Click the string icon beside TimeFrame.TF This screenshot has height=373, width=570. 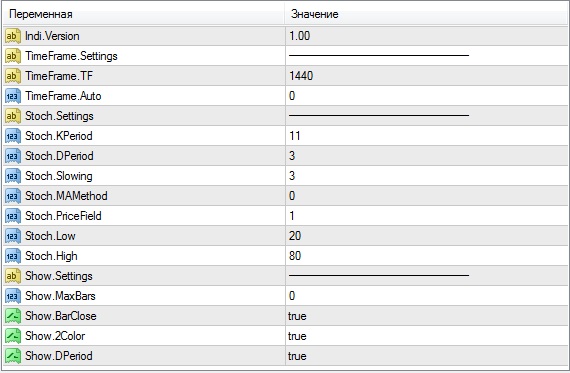(x=13, y=76)
